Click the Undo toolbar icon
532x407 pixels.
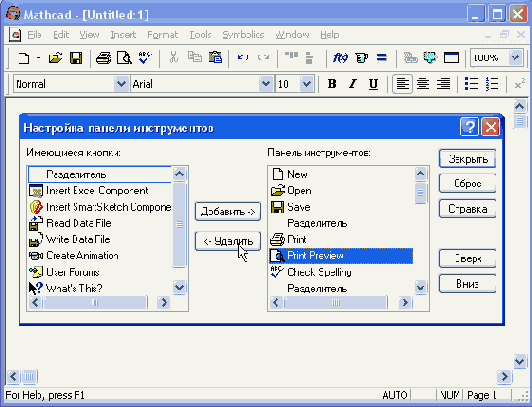tap(243, 57)
